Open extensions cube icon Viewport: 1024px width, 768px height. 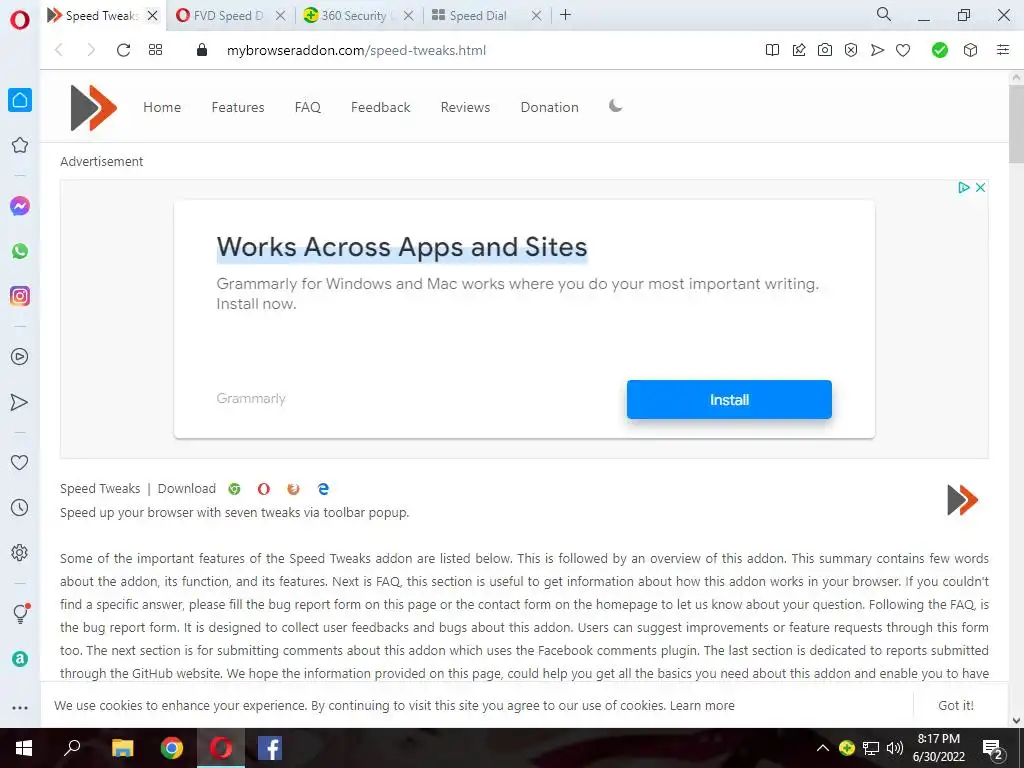(x=970, y=50)
